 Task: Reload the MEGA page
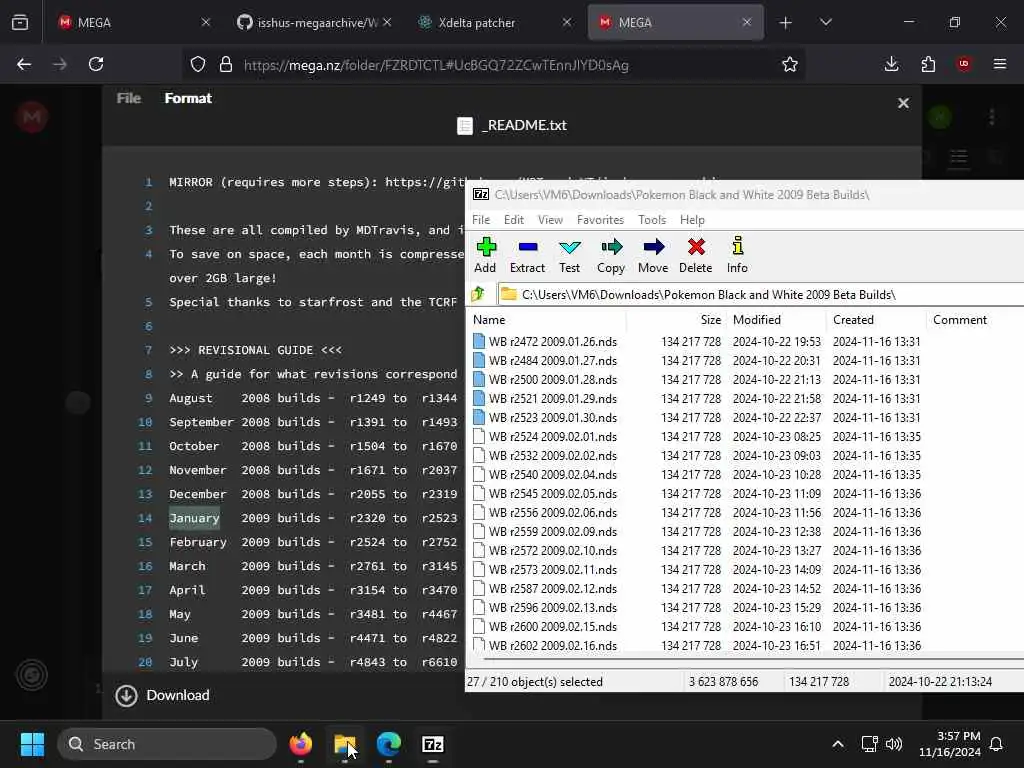tap(96, 64)
